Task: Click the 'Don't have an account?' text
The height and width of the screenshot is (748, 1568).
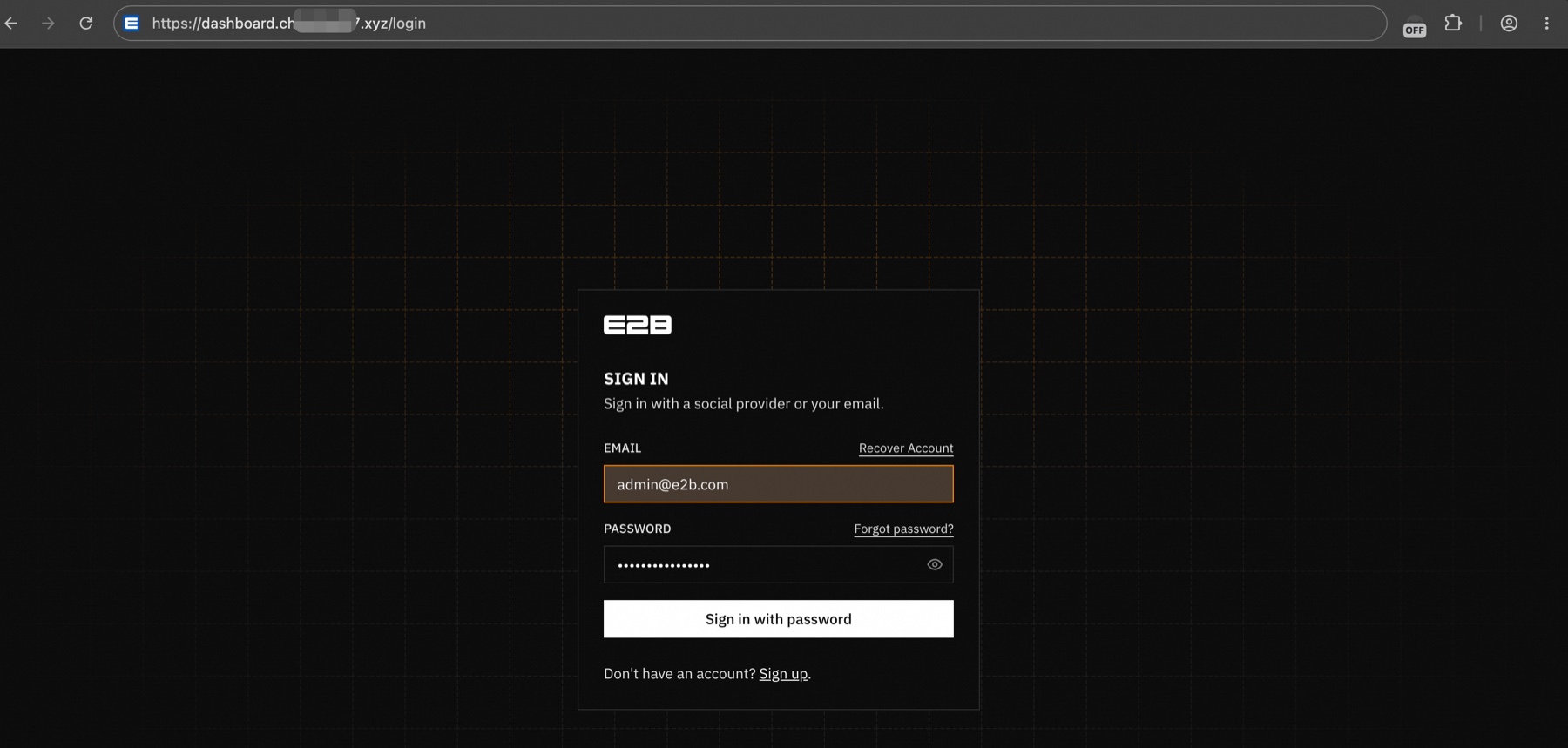Action: (x=679, y=674)
